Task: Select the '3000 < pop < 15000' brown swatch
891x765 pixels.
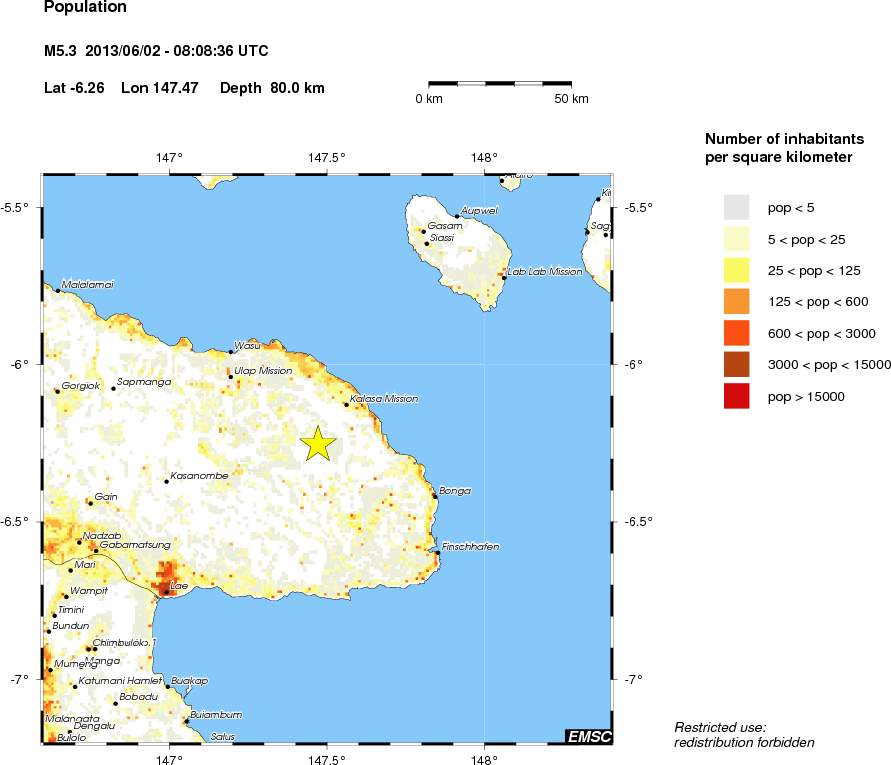Action: click(736, 365)
